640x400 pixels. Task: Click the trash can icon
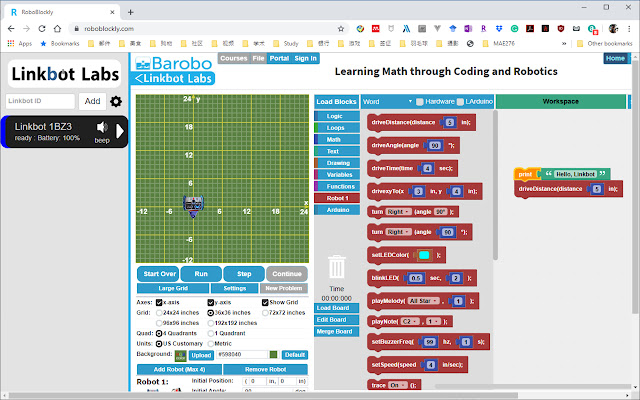point(337,267)
